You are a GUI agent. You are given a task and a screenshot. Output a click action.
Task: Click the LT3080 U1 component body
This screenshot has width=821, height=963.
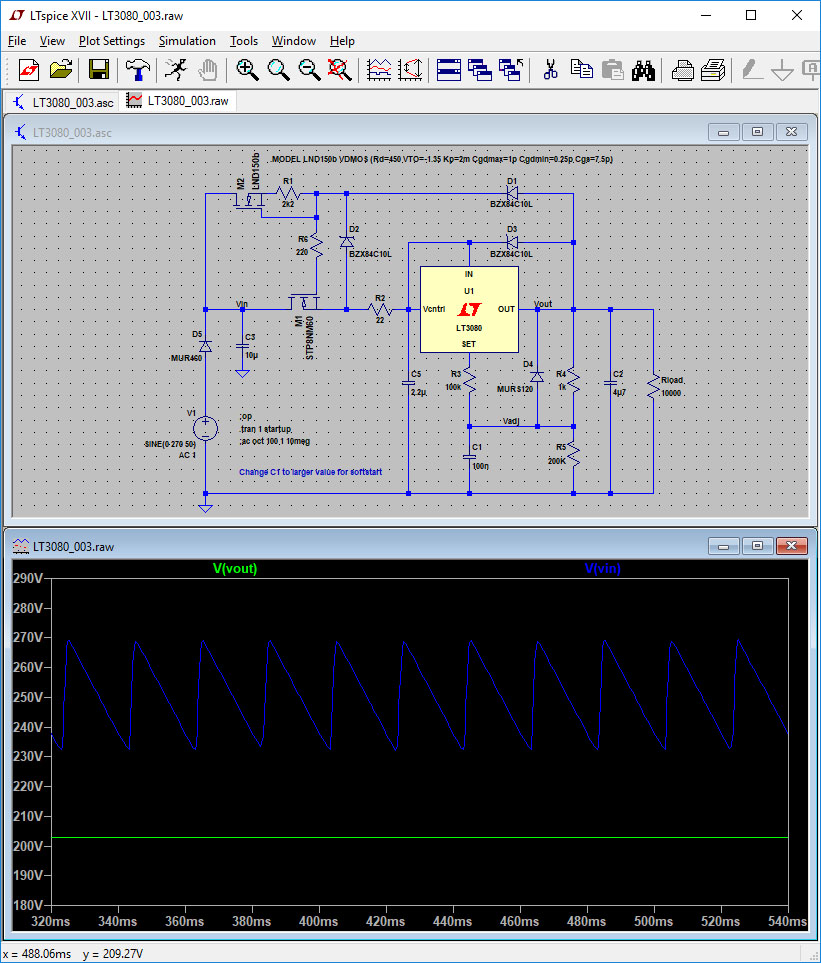469,310
